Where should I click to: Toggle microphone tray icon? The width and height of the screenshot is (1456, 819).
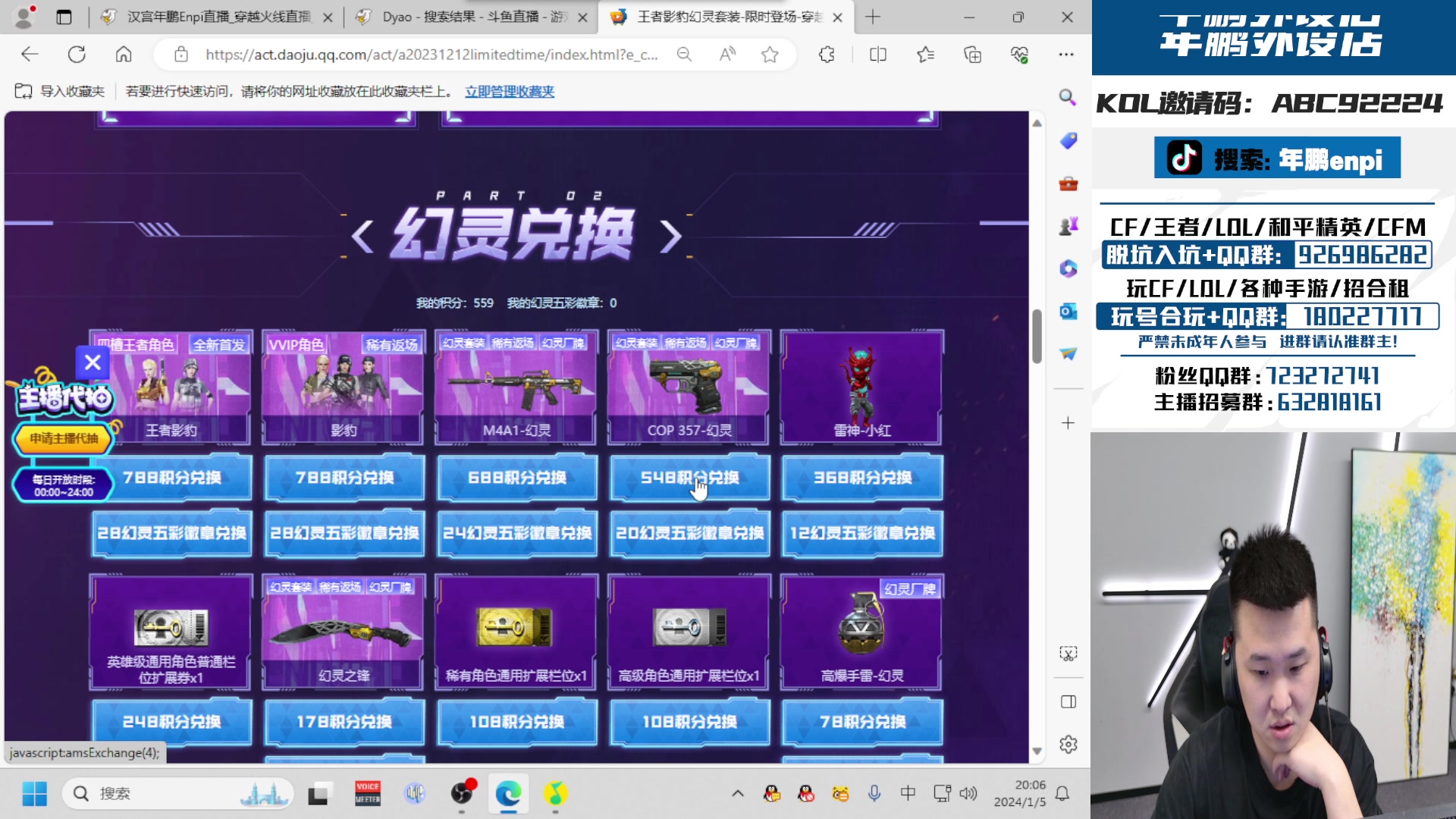874,793
